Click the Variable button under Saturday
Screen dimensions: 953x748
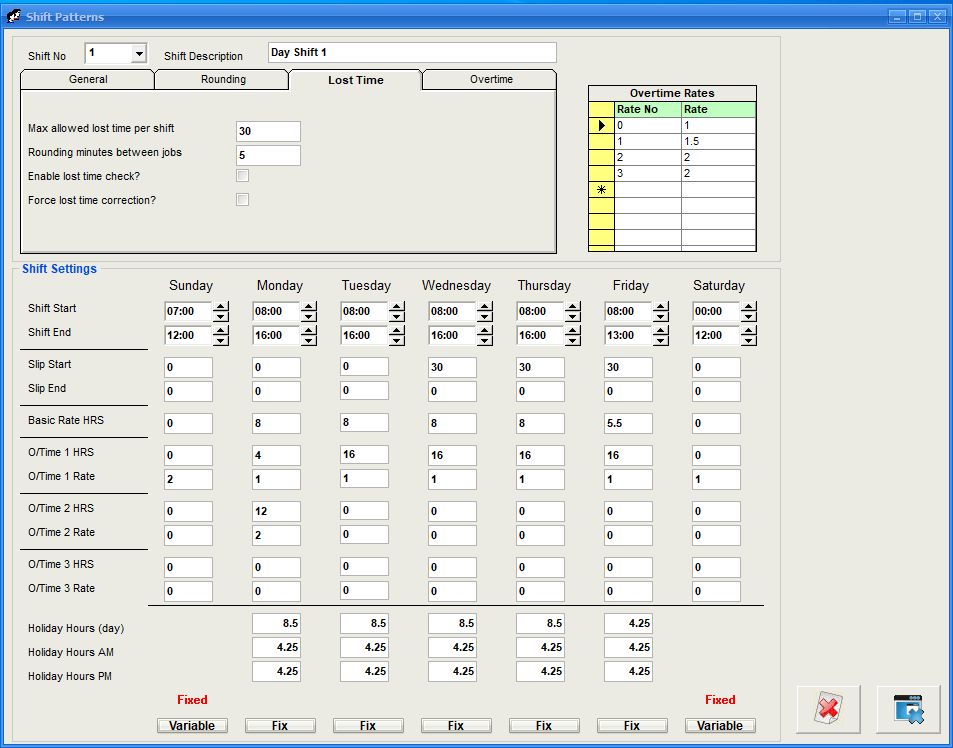click(720, 725)
